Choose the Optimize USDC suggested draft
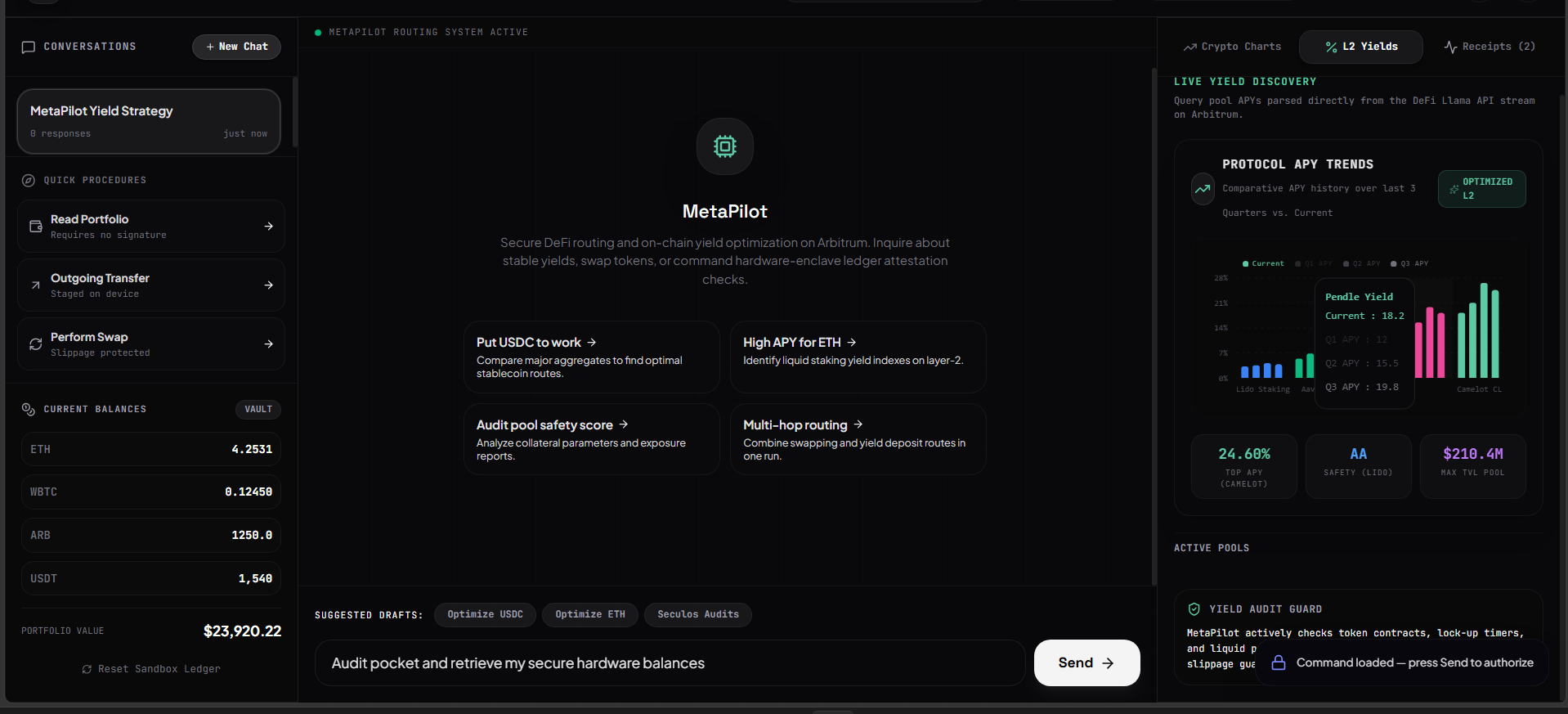 click(485, 615)
